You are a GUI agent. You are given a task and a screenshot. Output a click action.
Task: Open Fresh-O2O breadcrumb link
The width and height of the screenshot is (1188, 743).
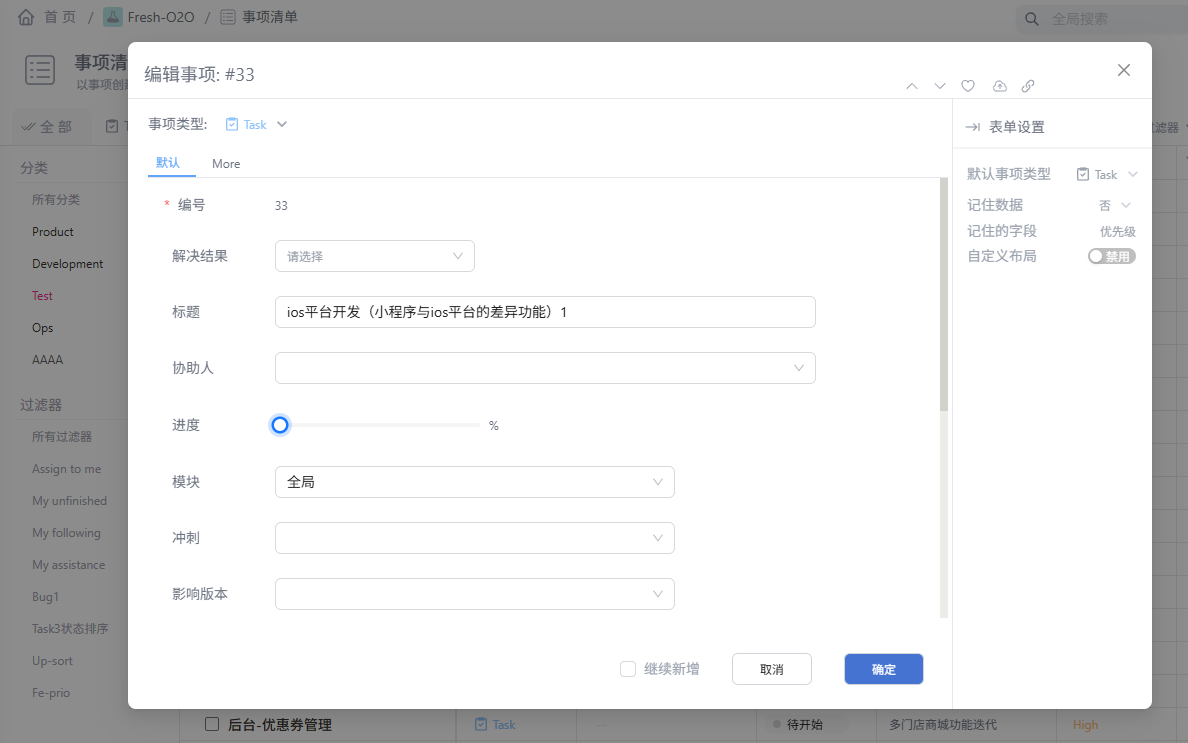[x=161, y=17]
